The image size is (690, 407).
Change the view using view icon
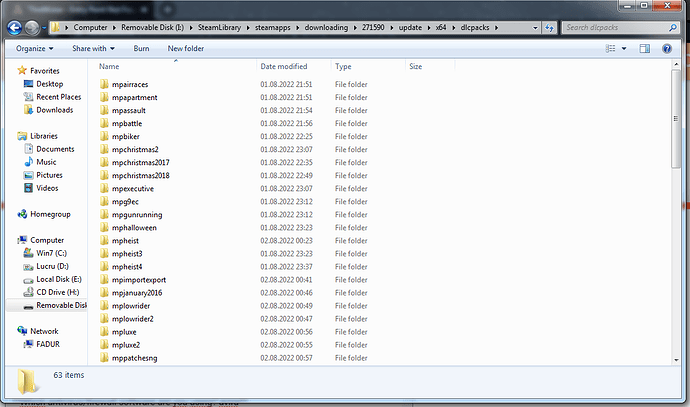tap(610, 48)
